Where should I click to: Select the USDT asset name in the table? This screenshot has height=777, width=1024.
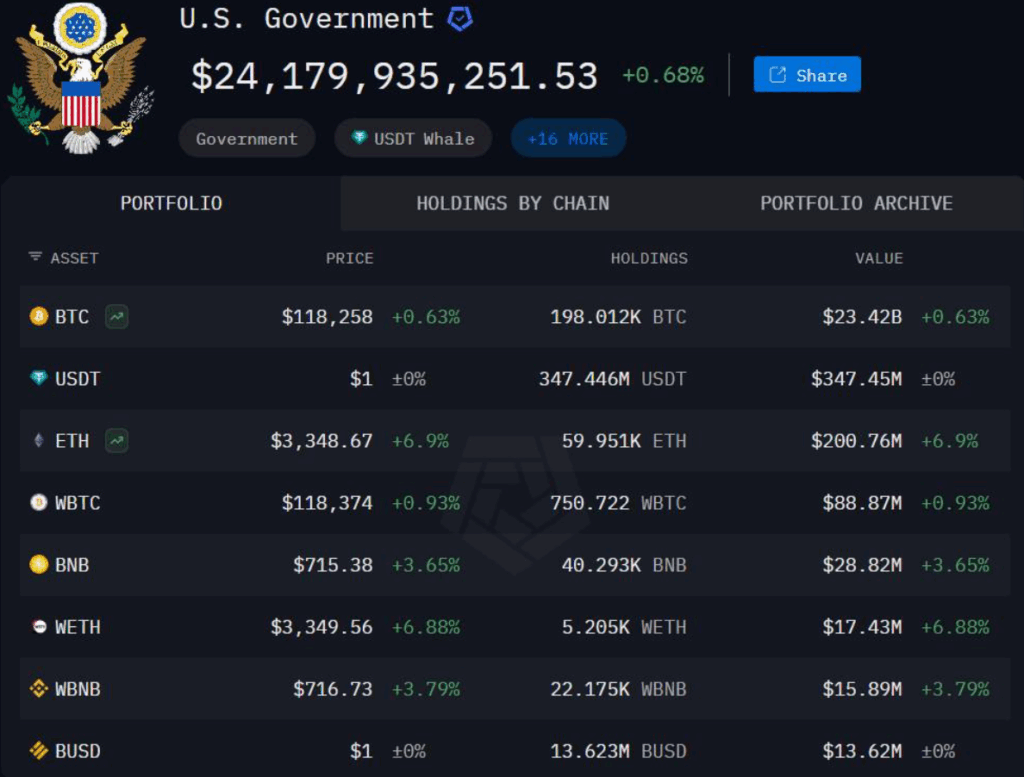pos(78,379)
